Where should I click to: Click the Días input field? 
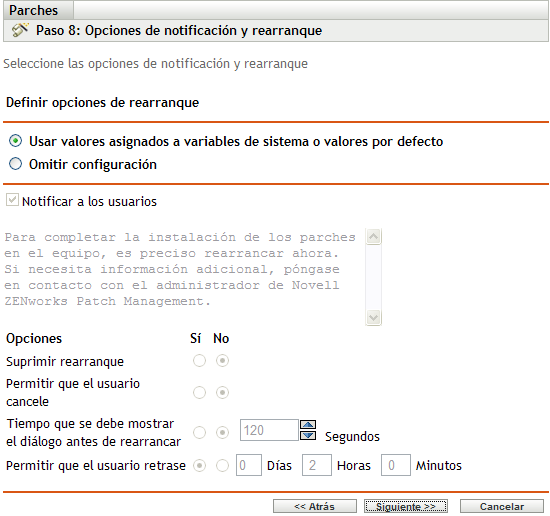point(249,465)
